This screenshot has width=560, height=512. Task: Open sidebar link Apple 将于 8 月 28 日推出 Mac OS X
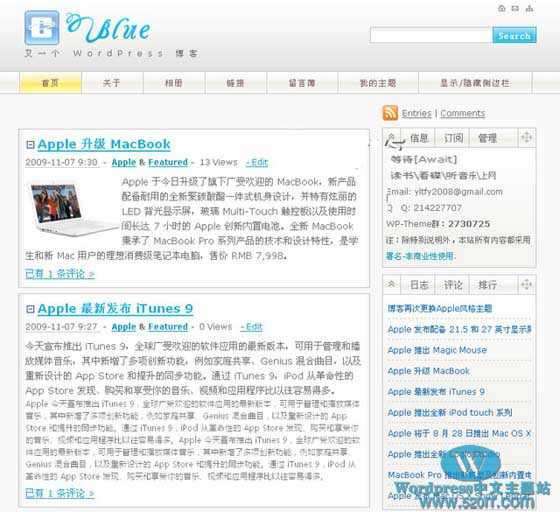click(x=460, y=433)
